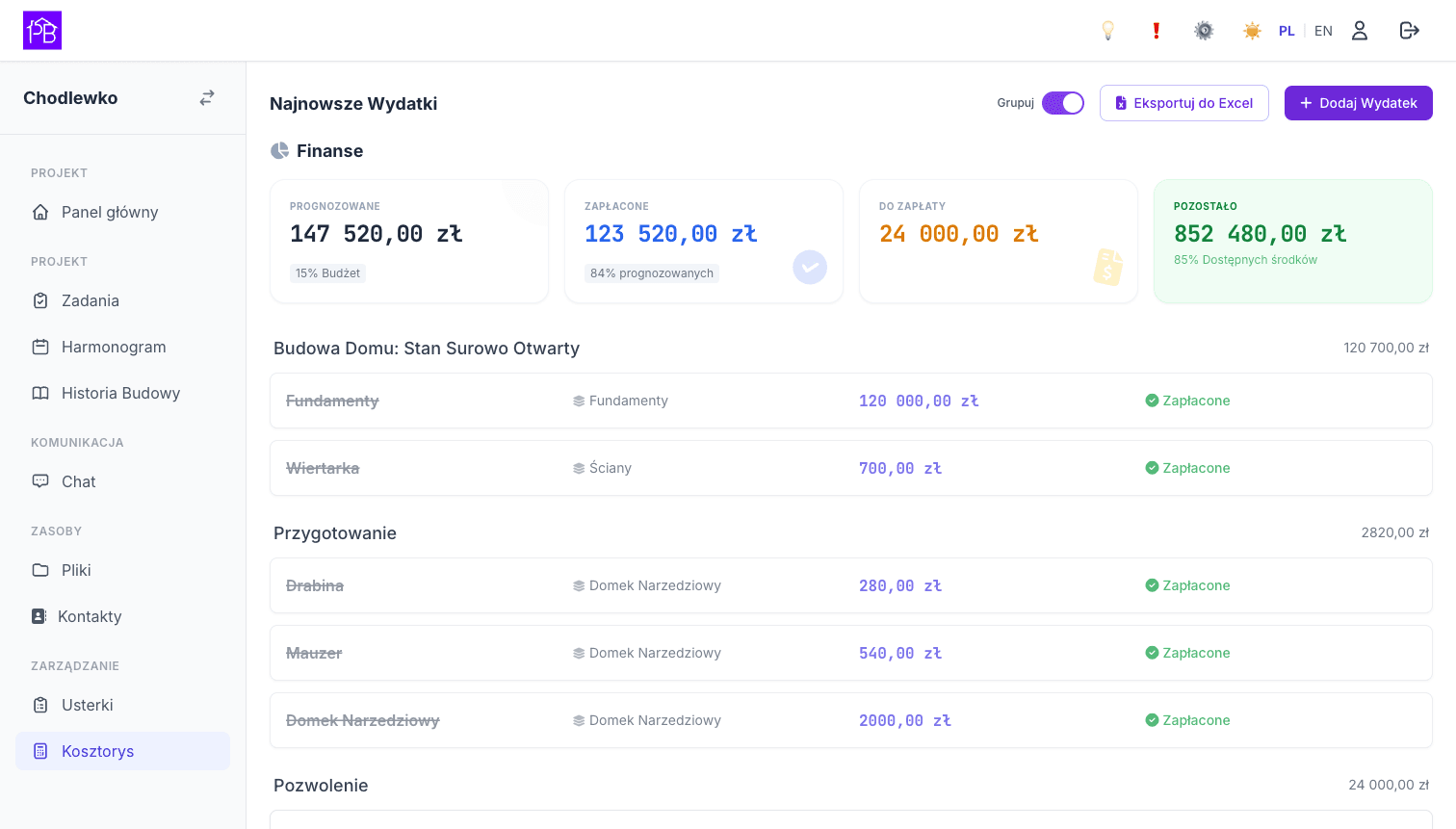Image resolution: width=1456 pixels, height=829 pixels.
Task: Toggle the Grupuj switch
Action: click(1063, 103)
